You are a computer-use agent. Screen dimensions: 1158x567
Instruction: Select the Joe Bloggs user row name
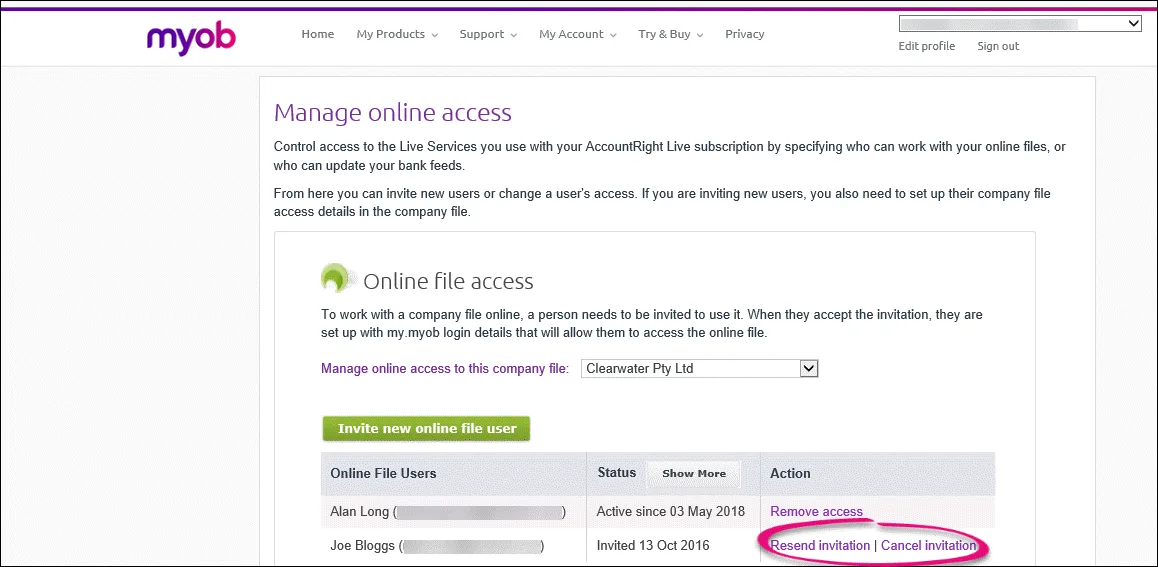coord(437,546)
